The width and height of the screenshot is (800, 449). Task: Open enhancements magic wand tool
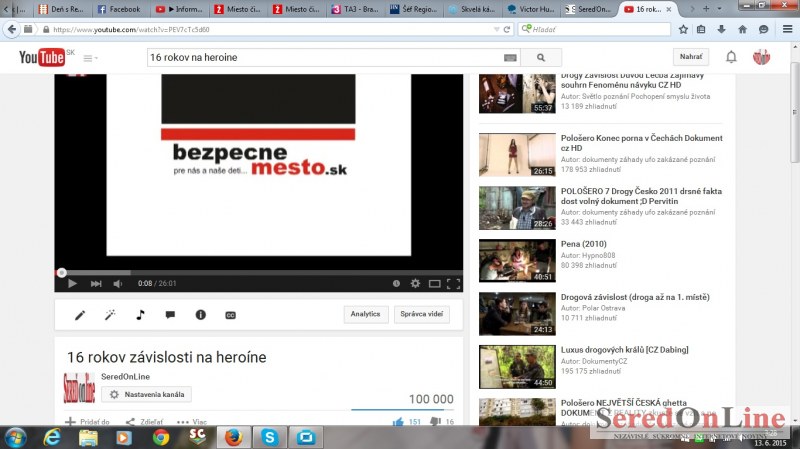(x=110, y=315)
